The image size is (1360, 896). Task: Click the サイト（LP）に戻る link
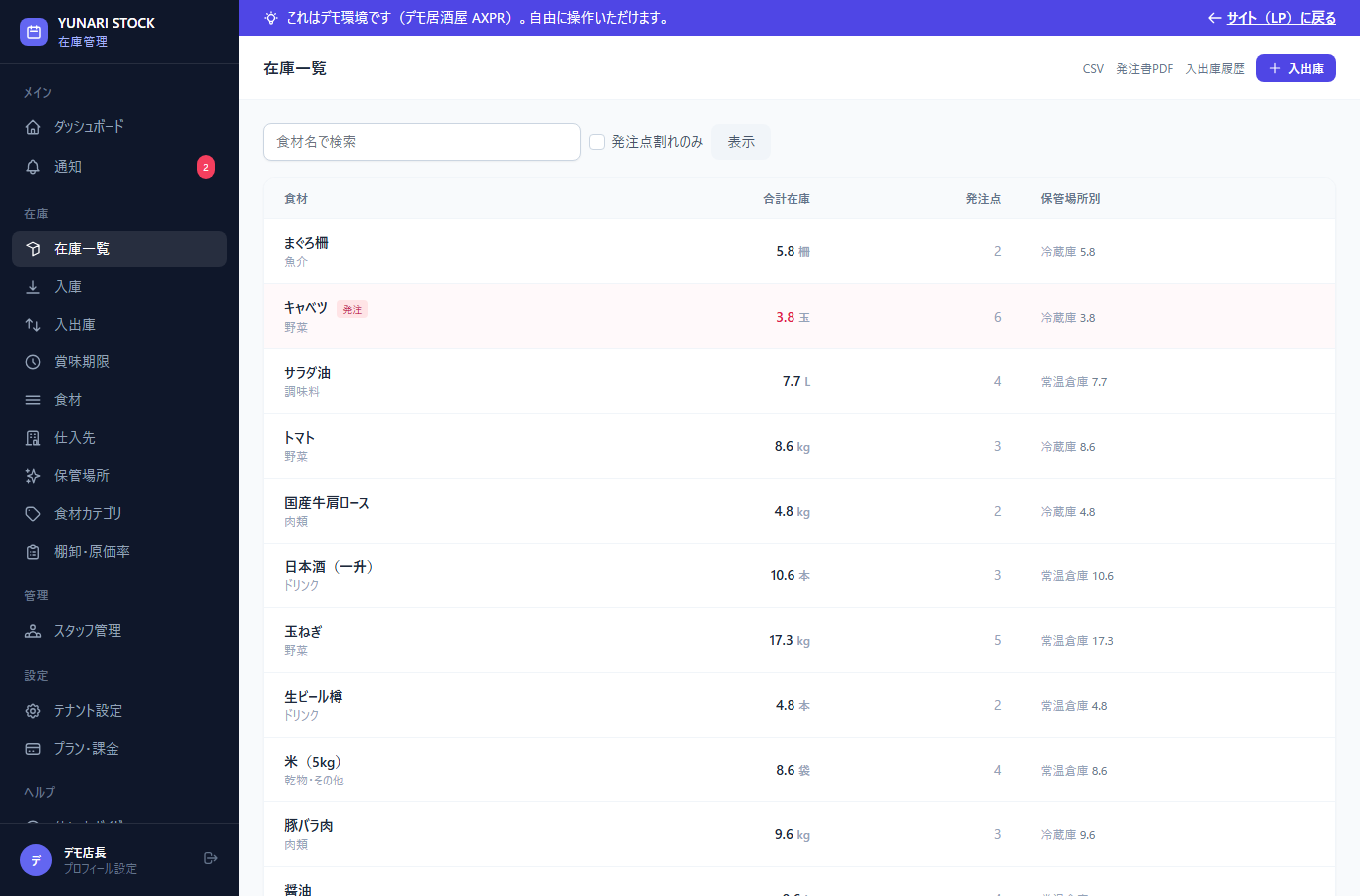click(x=1280, y=18)
